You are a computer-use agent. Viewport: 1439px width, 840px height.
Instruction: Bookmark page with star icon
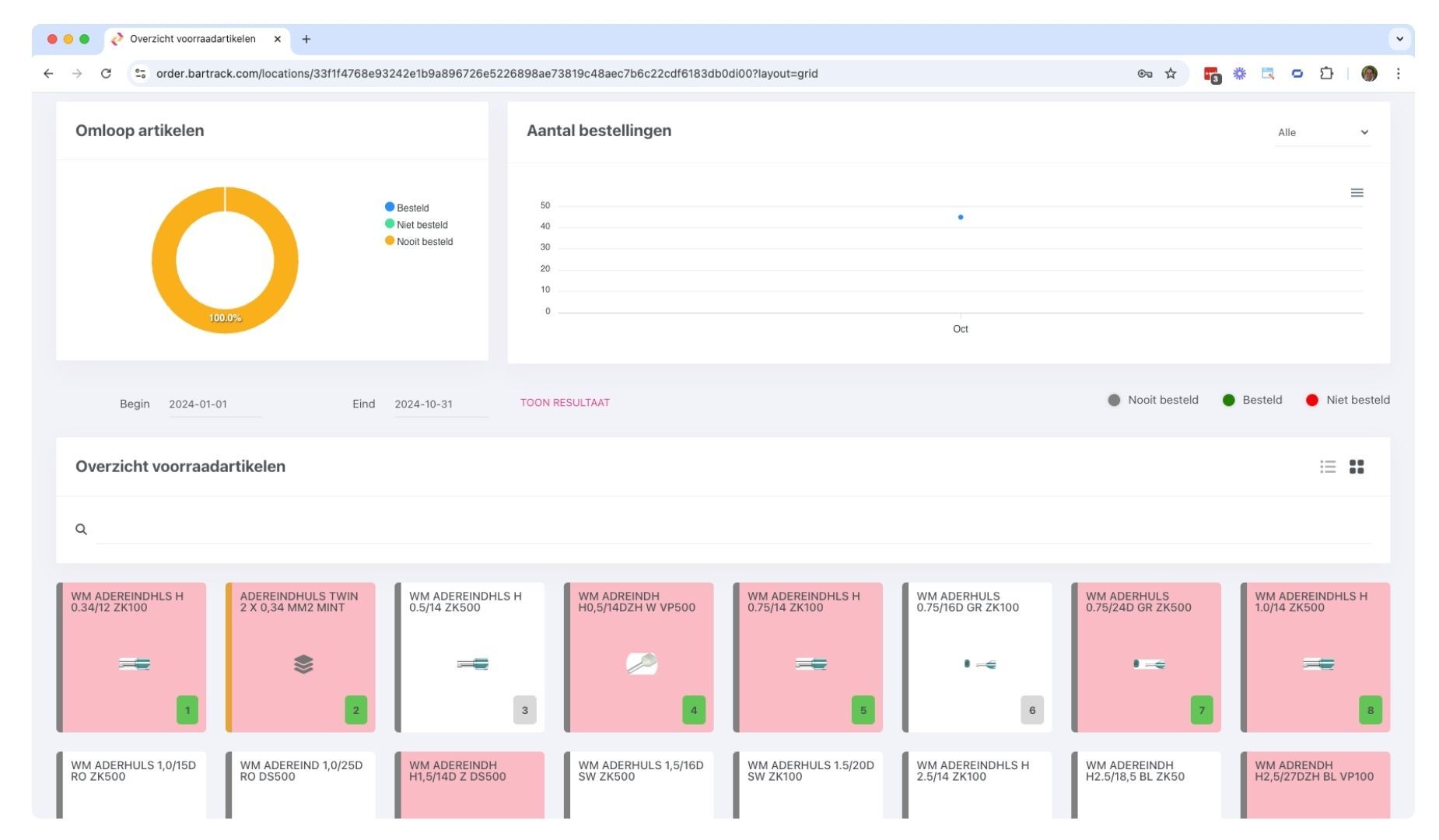(1171, 74)
